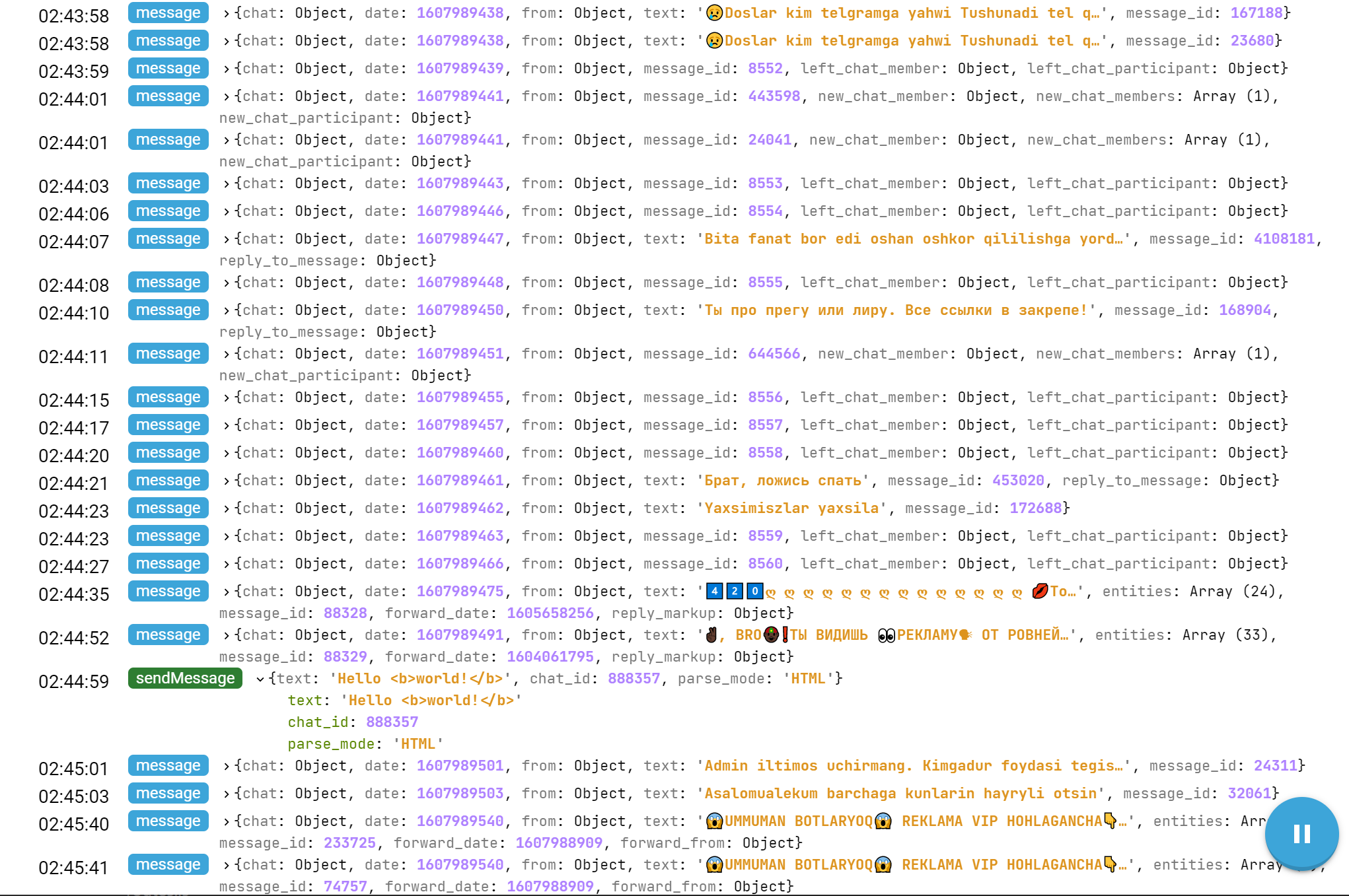Viewport: 1349px width, 896px height.
Task: Pause the live log stream
Action: [x=1301, y=833]
